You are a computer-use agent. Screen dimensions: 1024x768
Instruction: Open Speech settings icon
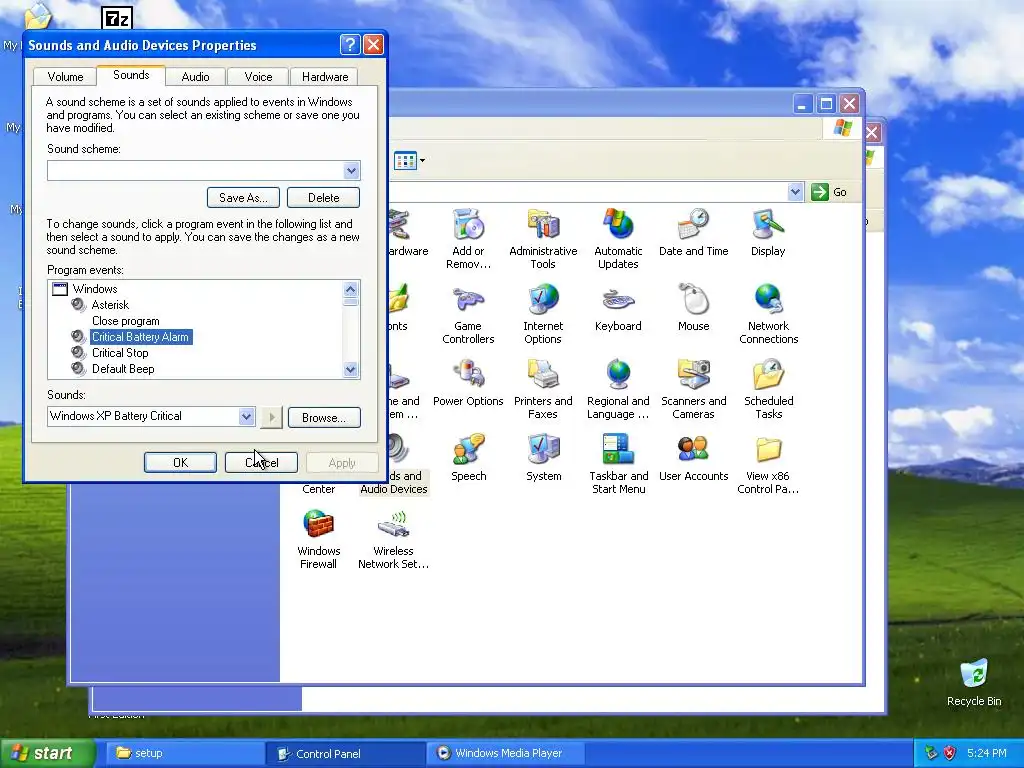468,458
